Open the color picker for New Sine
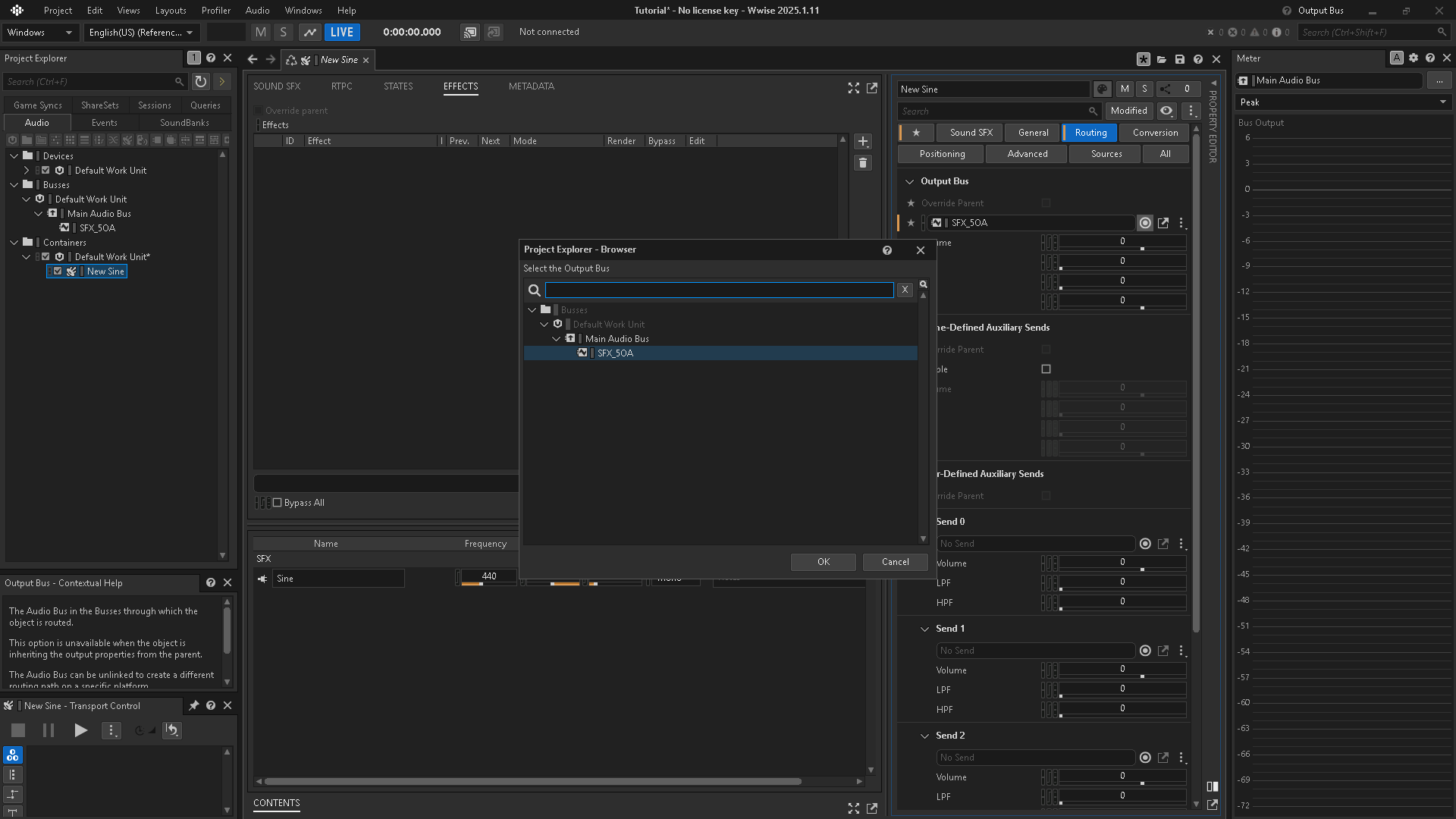The height and width of the screenshot is (819, 1456). (1103, 89)
